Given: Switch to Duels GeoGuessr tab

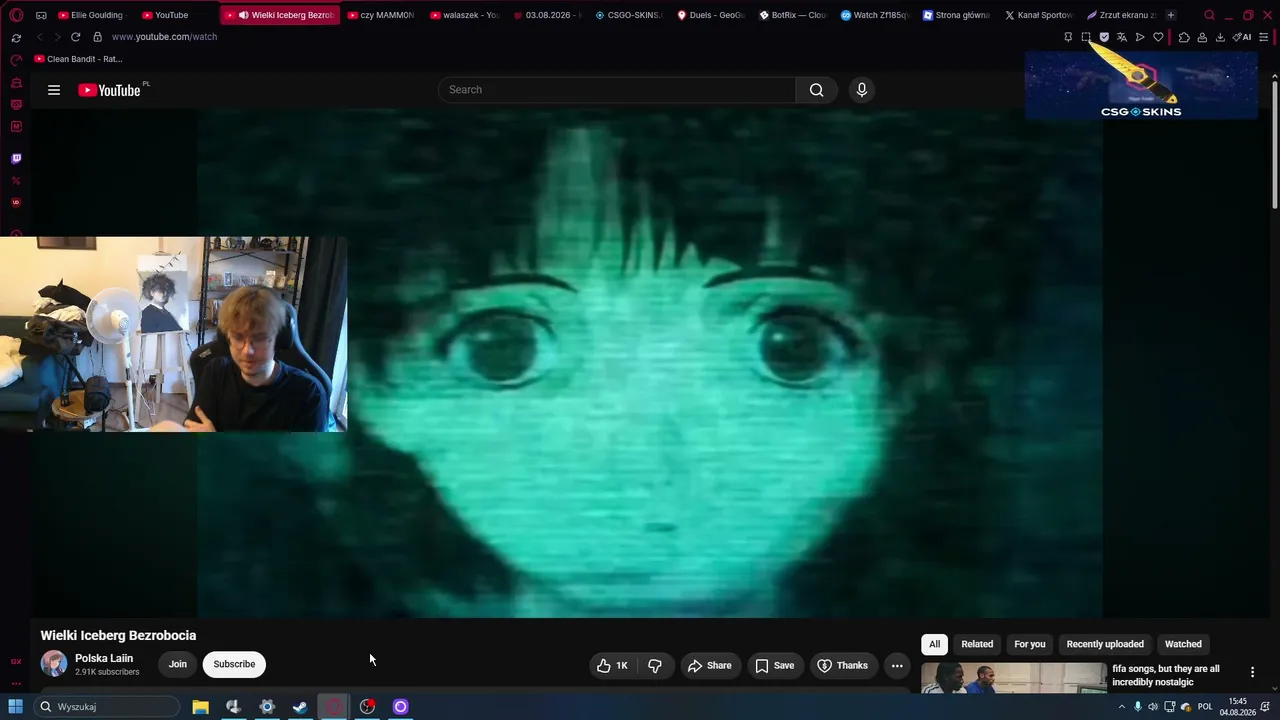Looking at the screenshot, I should point(711,15).
